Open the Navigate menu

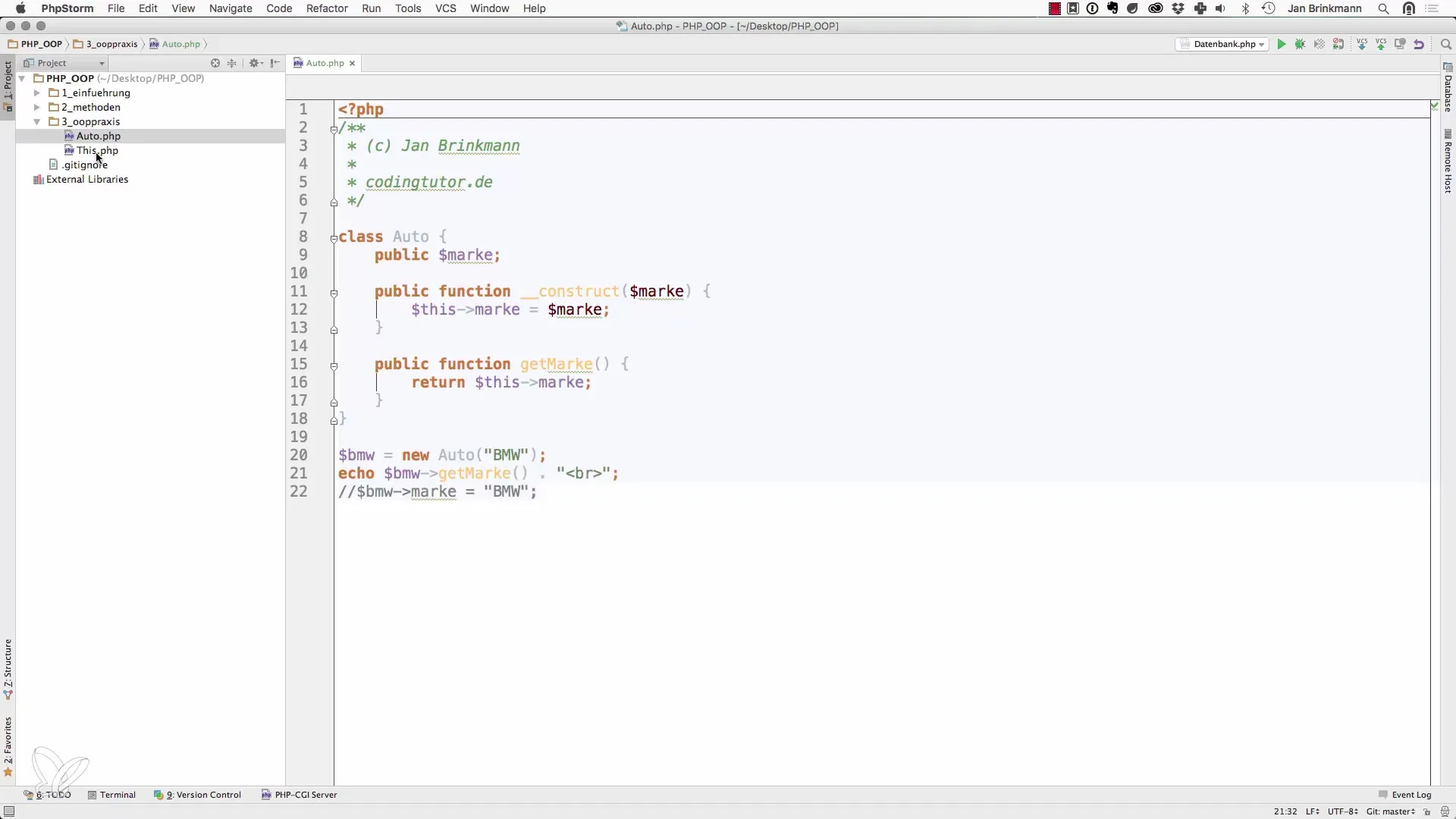[x=231, y=8]
